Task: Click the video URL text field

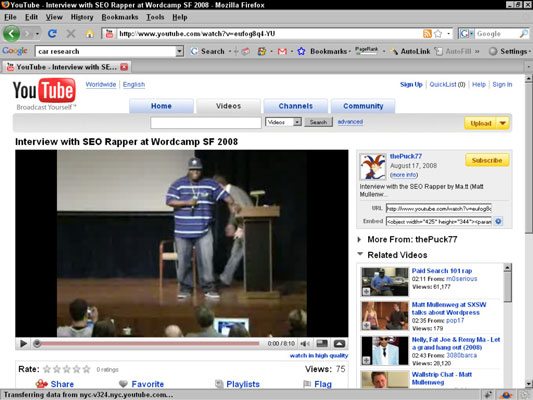Action: tap(439, 208)
